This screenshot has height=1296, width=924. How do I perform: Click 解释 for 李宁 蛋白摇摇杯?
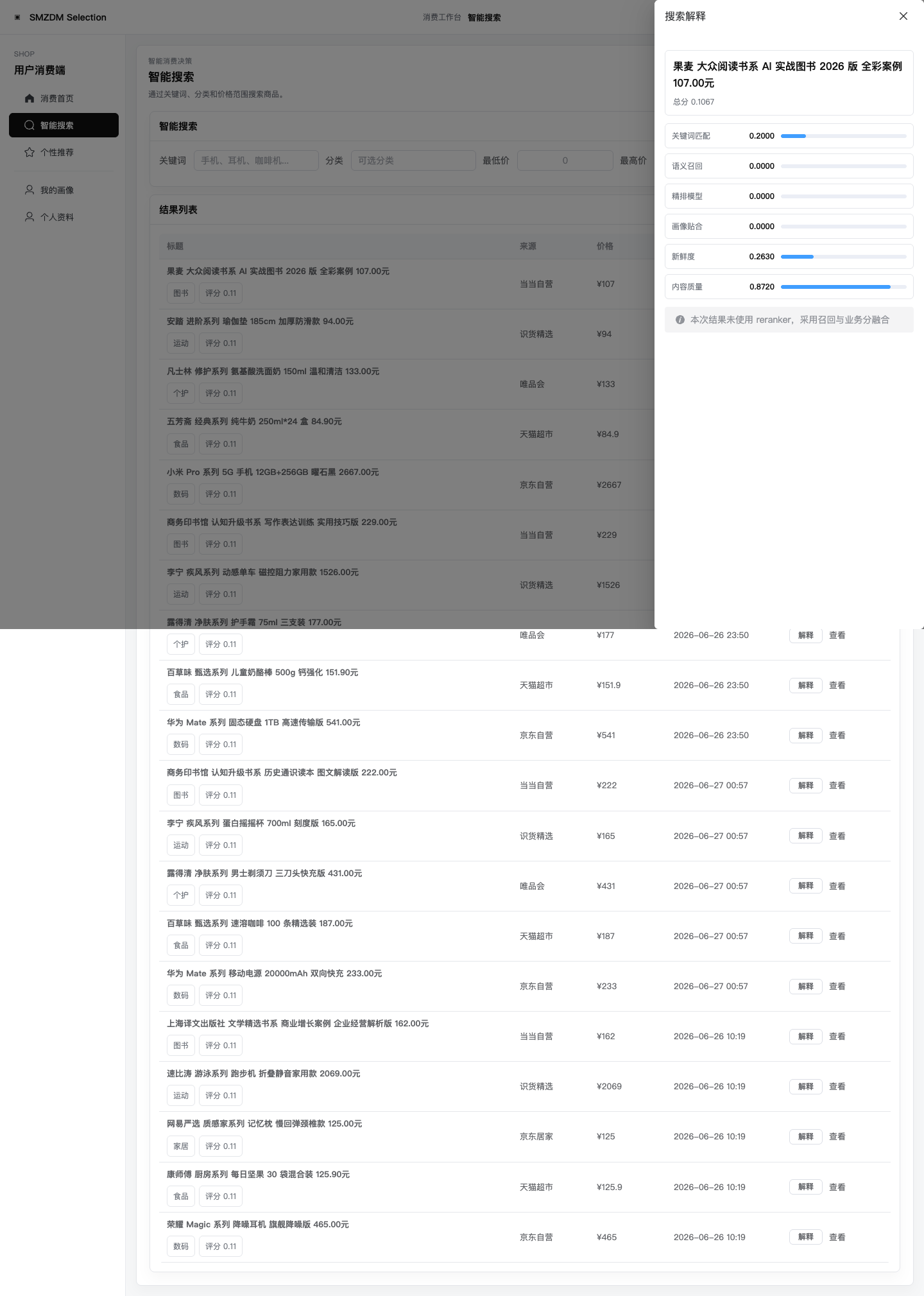tap(806, 836)
